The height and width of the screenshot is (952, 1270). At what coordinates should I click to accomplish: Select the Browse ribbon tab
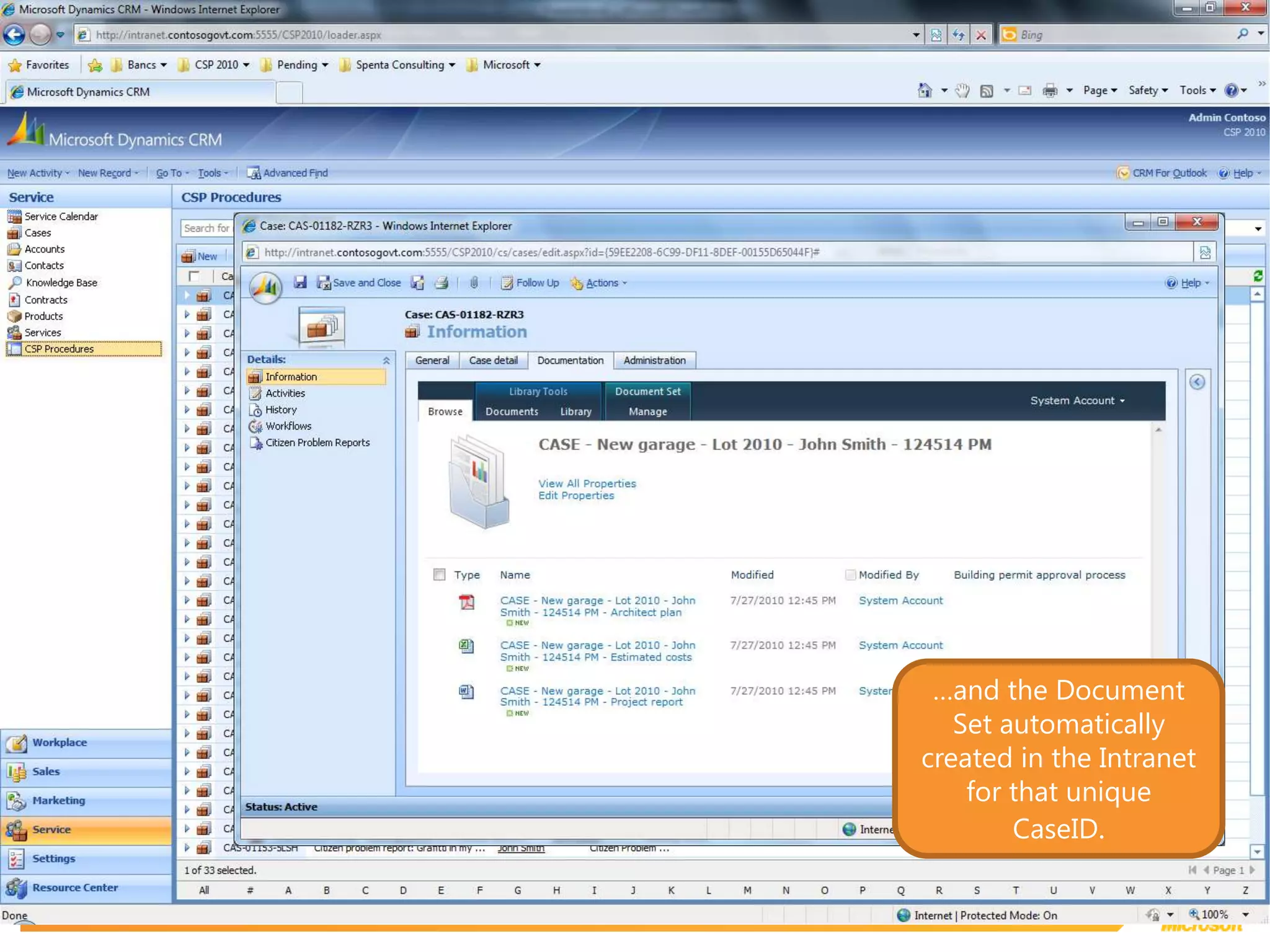tap(445, 412)
